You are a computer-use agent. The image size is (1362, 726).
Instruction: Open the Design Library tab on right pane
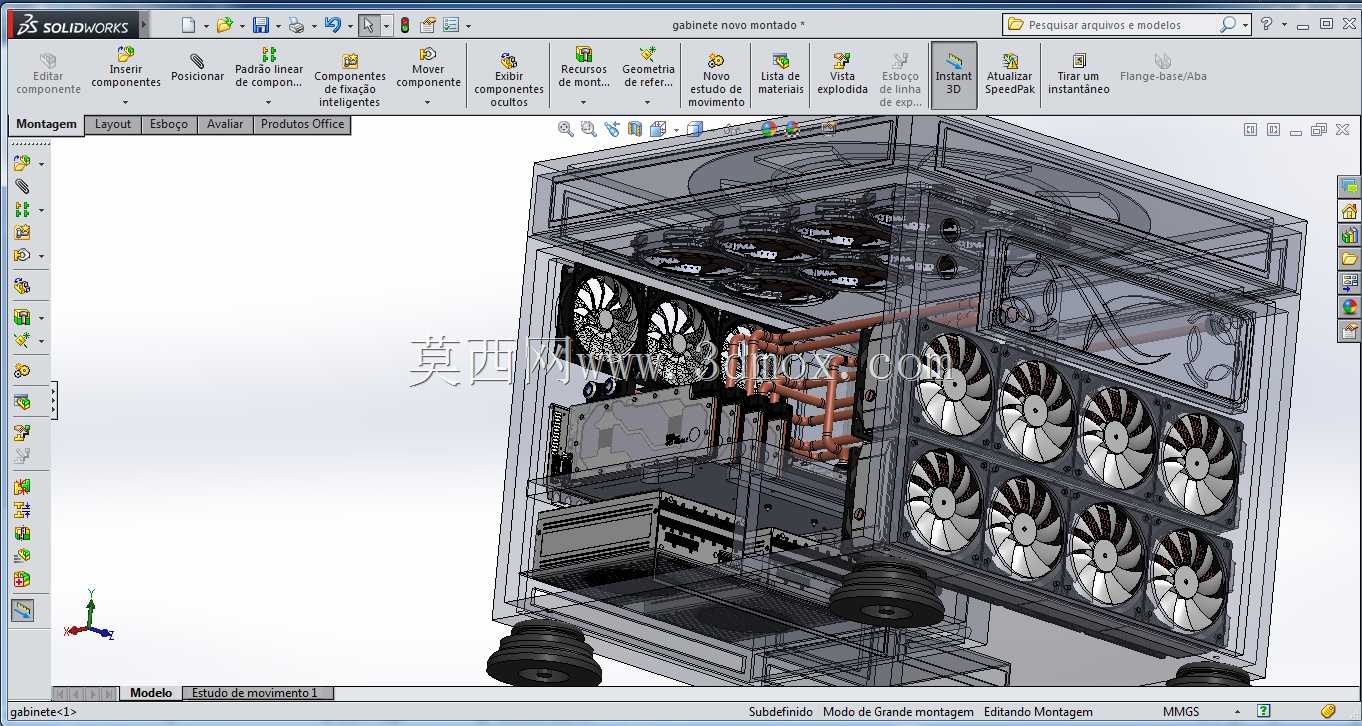(x=1349, y=235)
